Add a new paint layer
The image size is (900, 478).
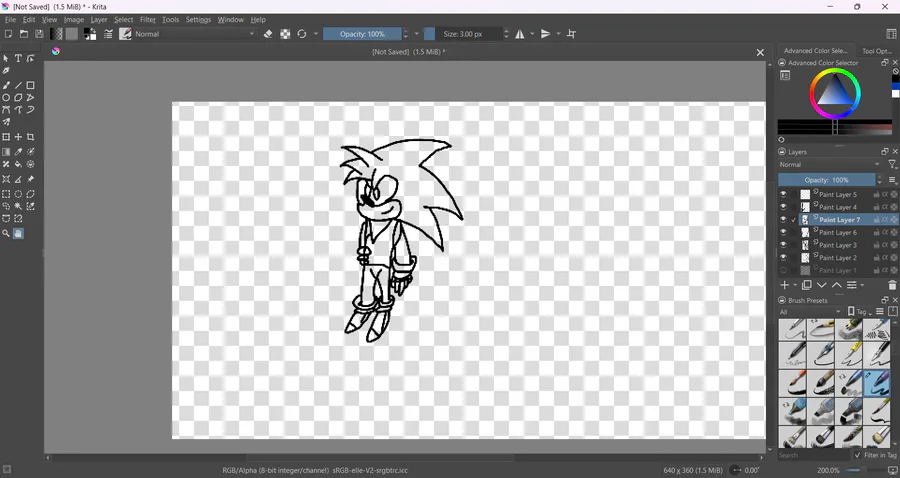[784, 285]
